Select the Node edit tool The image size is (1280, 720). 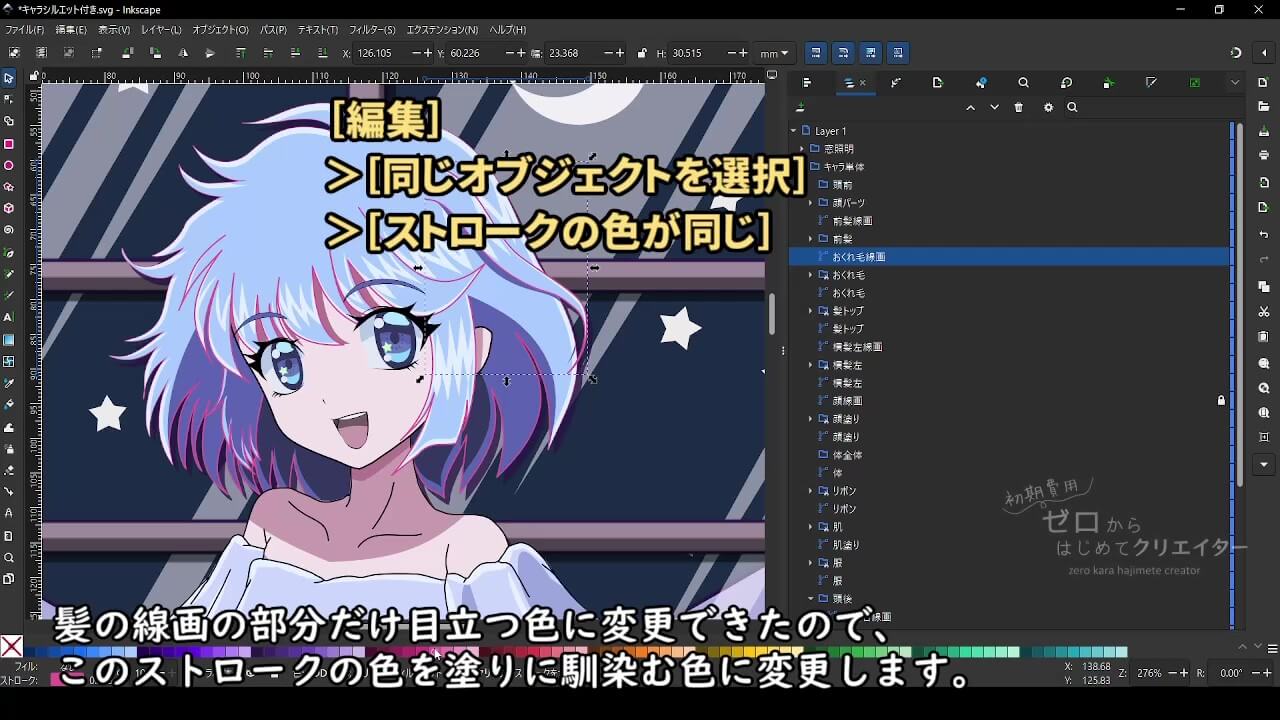pyautogui.click(x=9, y=99)
